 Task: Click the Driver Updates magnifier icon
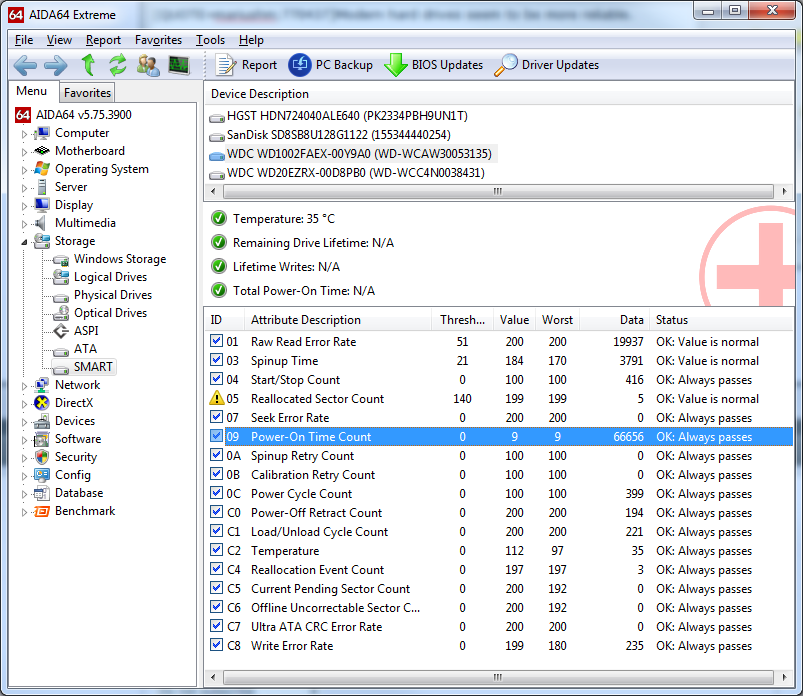click(505, 65)
